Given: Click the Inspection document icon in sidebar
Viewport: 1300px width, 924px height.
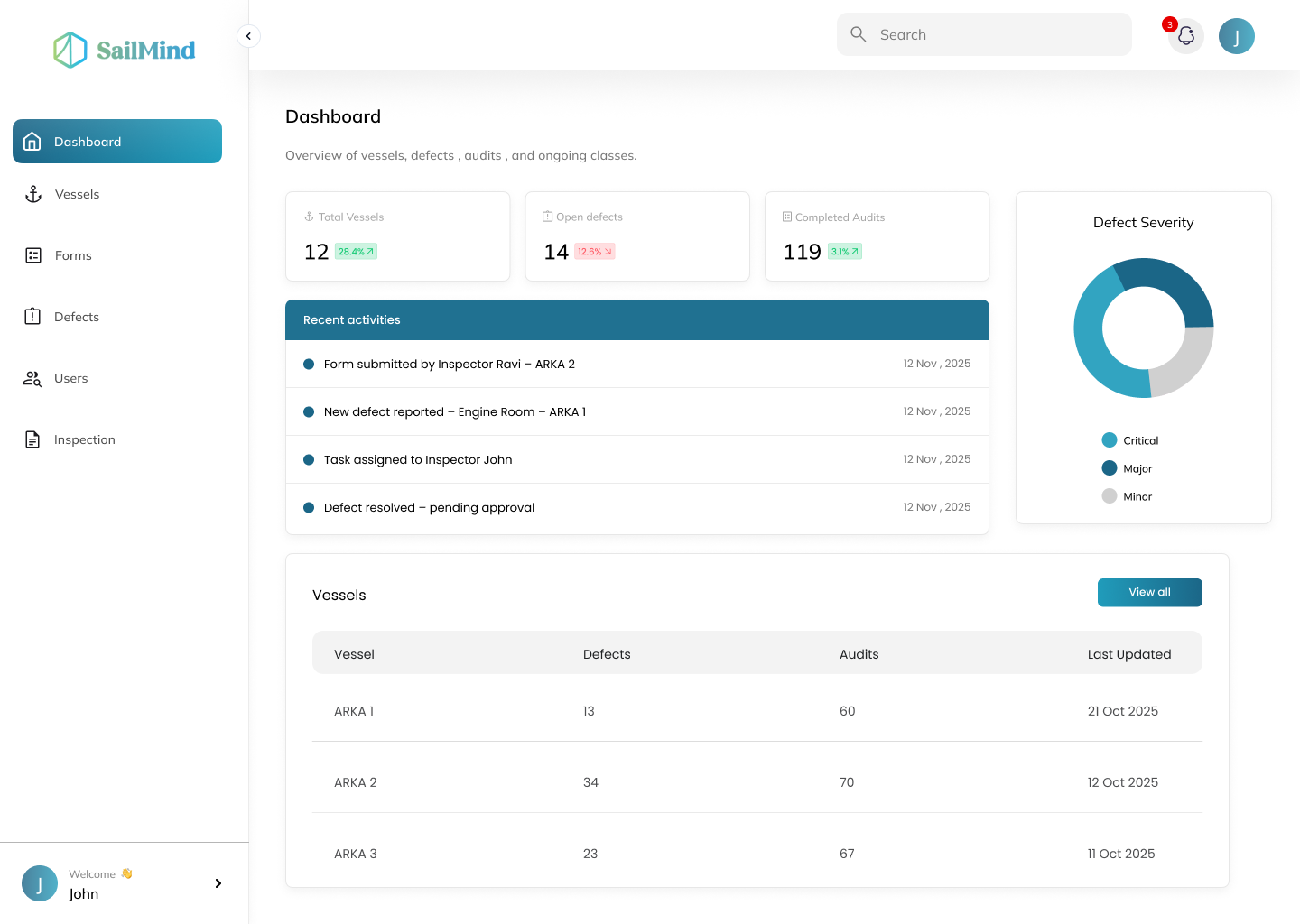Looking at the screenshot, I should point(32,439).
